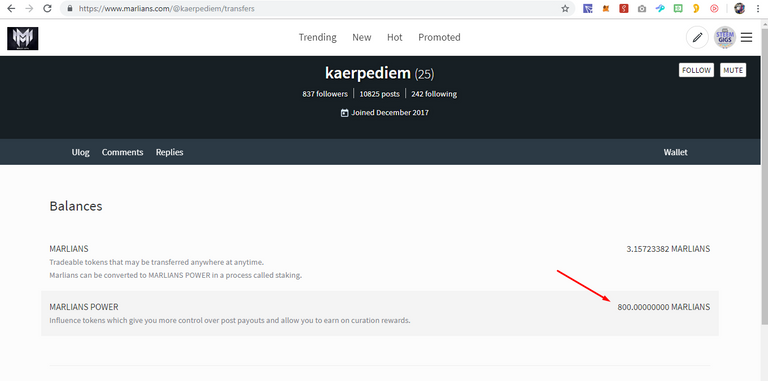Viewport: 768px width, 381px height.
Task: Open the MetaMask fox extension
Action: click(606, 8)
